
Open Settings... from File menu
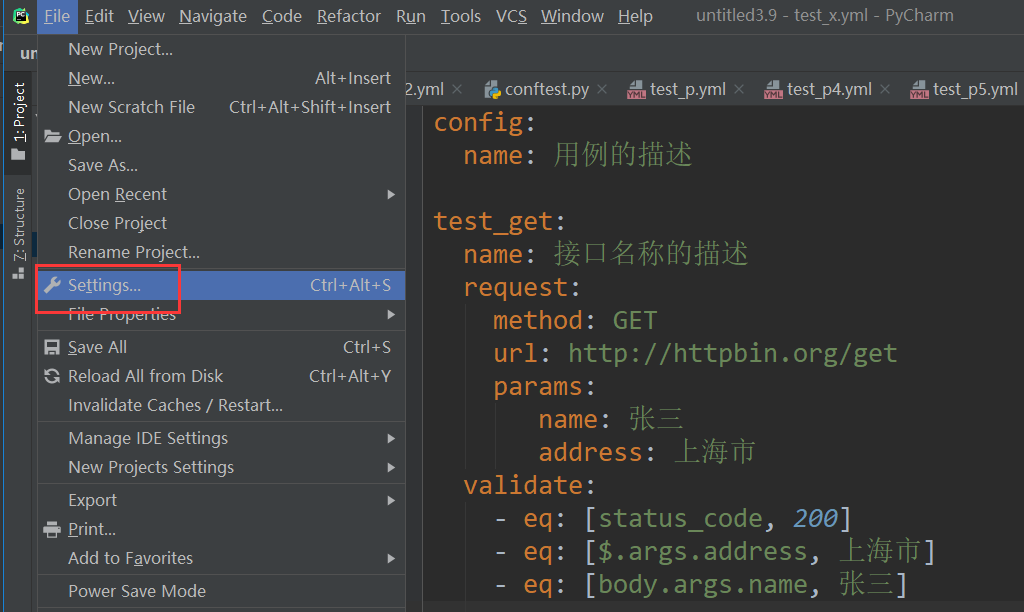pyautogui.click(x=221, y=285)
